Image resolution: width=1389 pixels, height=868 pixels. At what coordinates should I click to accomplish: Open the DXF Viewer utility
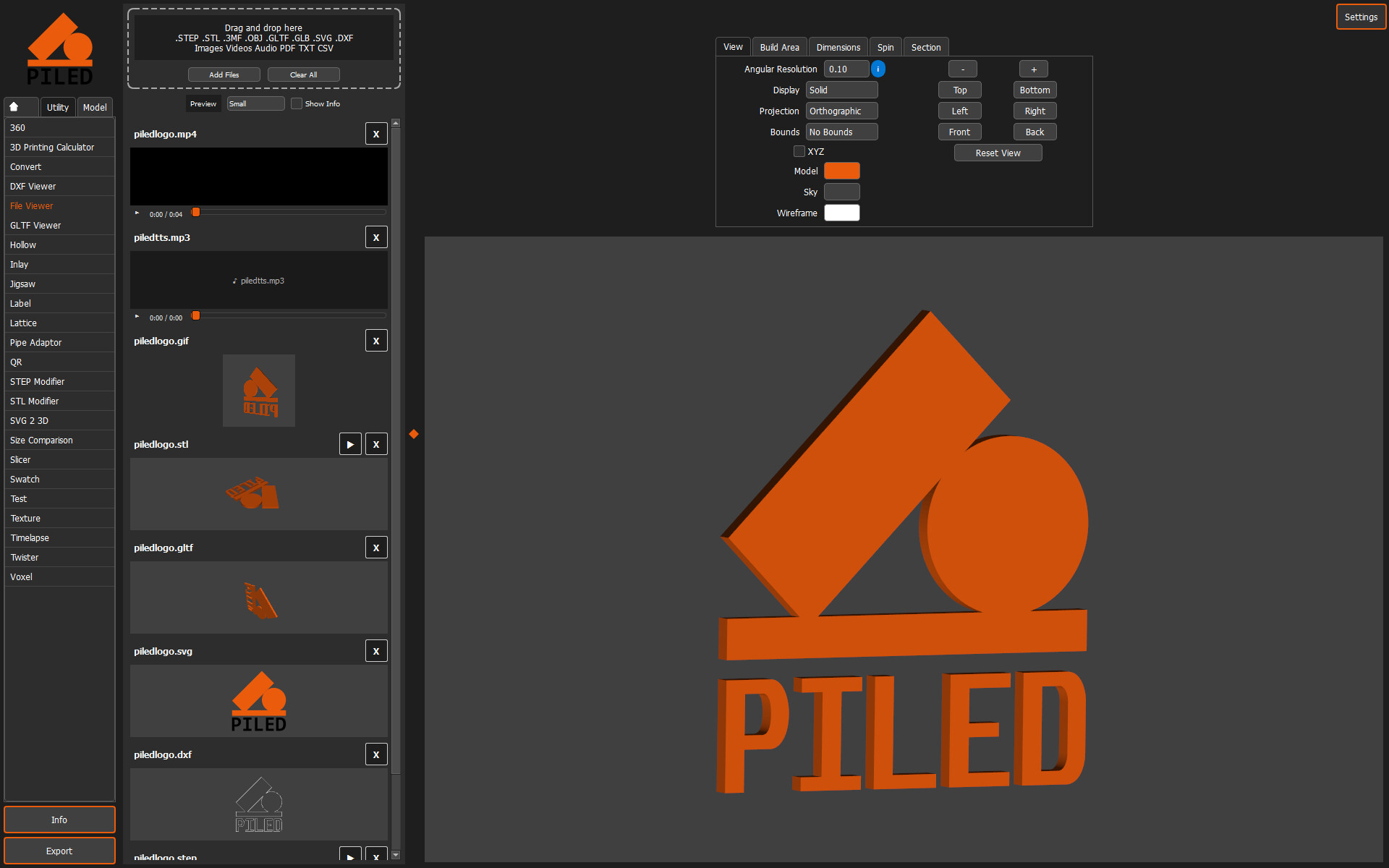click(x=59, y=187)
